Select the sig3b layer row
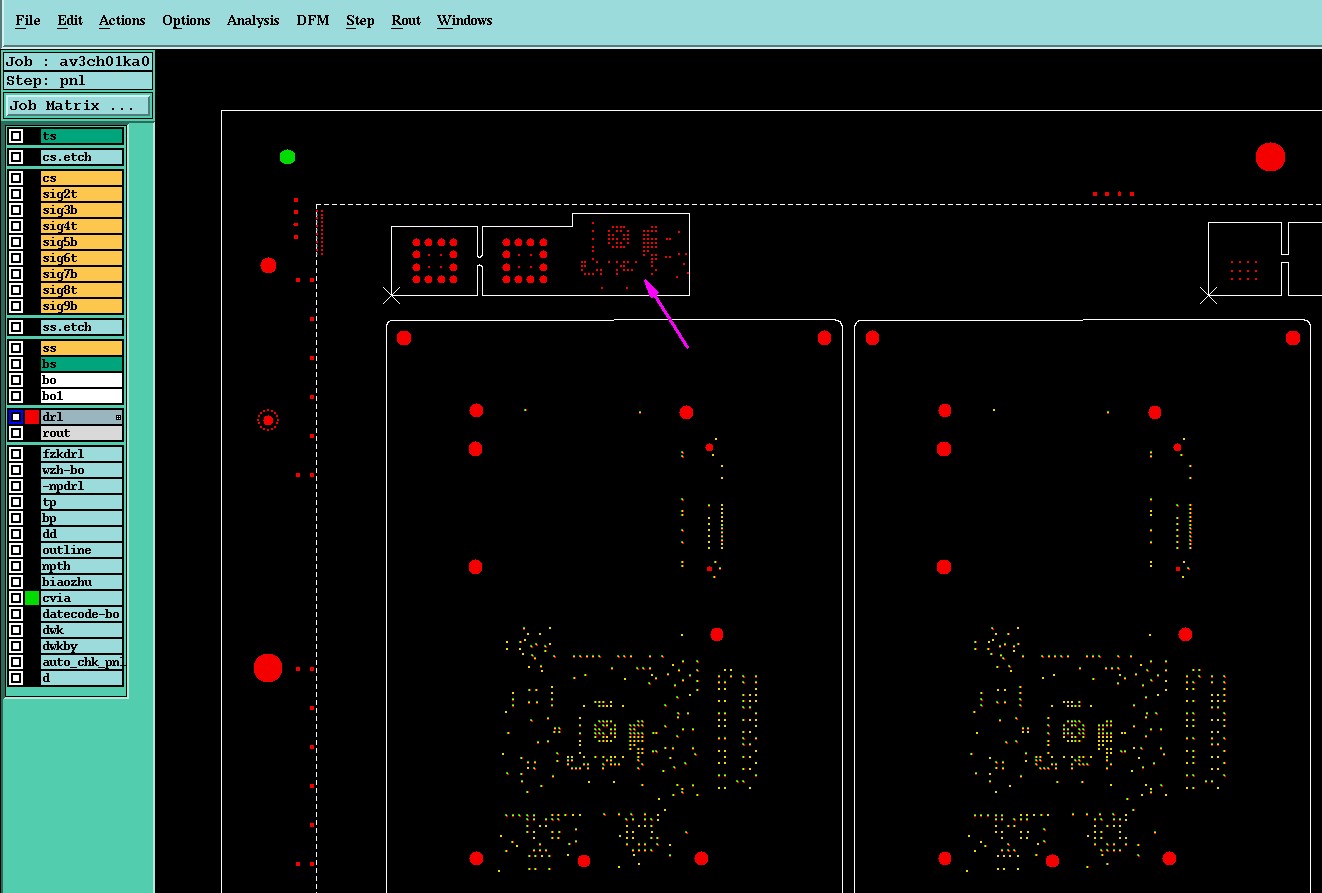 pyautogui.click(x=82, y=210)
